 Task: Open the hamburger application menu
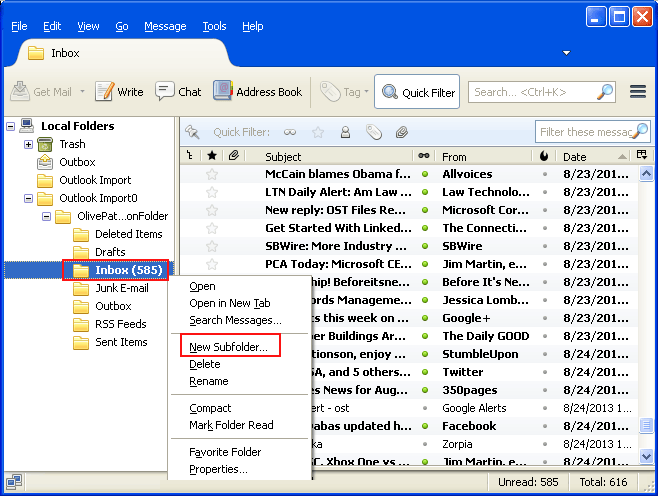[x=638, y=92]
